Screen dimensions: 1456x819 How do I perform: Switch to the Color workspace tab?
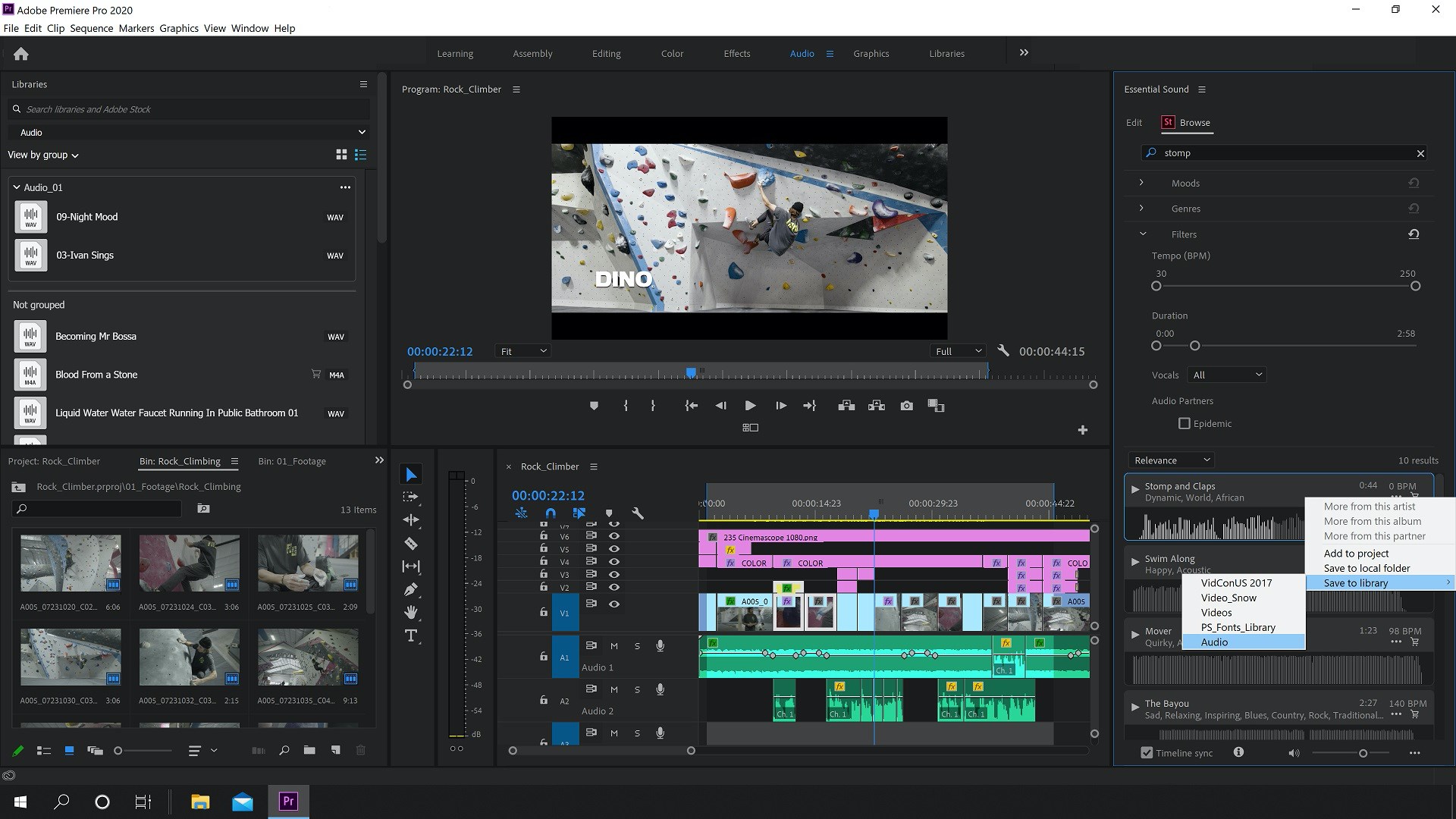click(672, 54)
